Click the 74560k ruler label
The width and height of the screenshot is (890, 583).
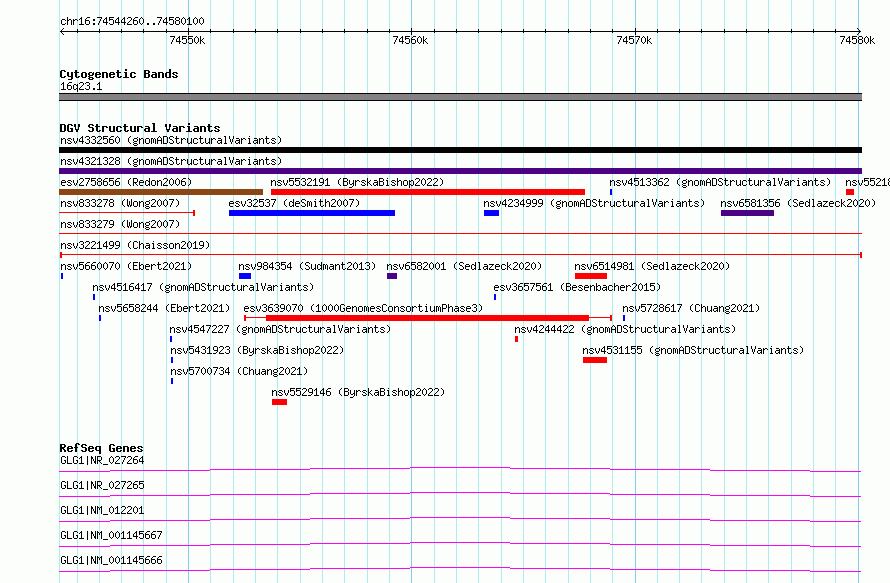pos(410,40)
